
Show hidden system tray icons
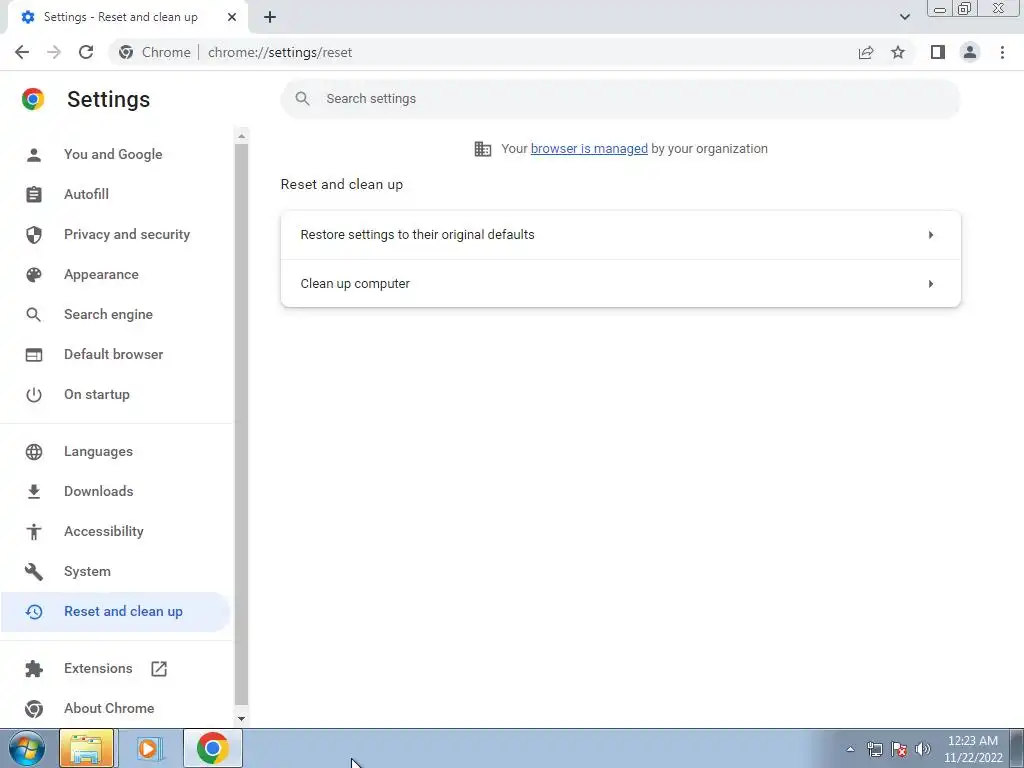click(850, 749)
